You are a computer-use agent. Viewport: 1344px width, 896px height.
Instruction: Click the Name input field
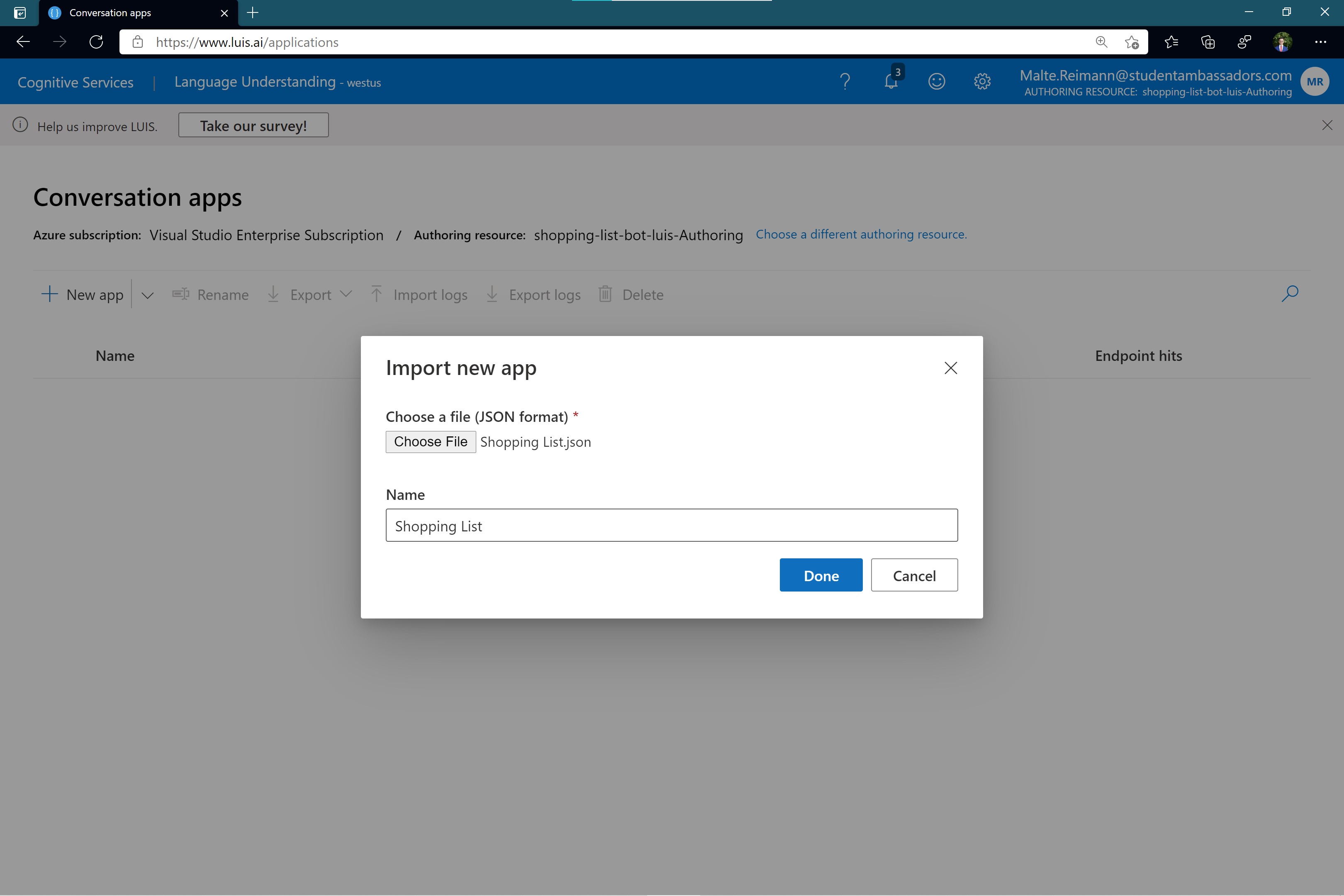click(x=672, y=525)
